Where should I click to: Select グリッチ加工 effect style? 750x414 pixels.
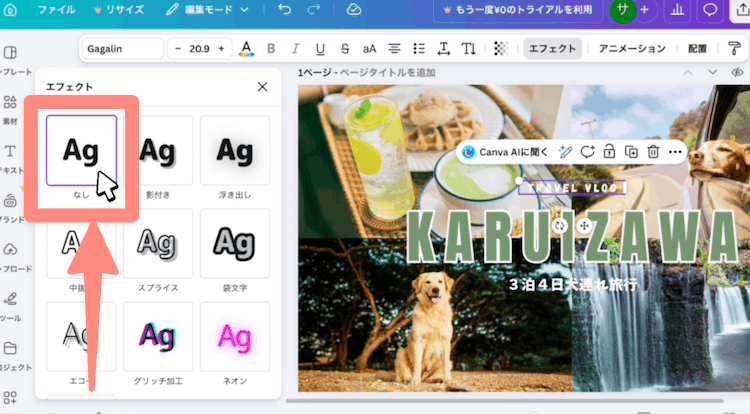[158, 336]
